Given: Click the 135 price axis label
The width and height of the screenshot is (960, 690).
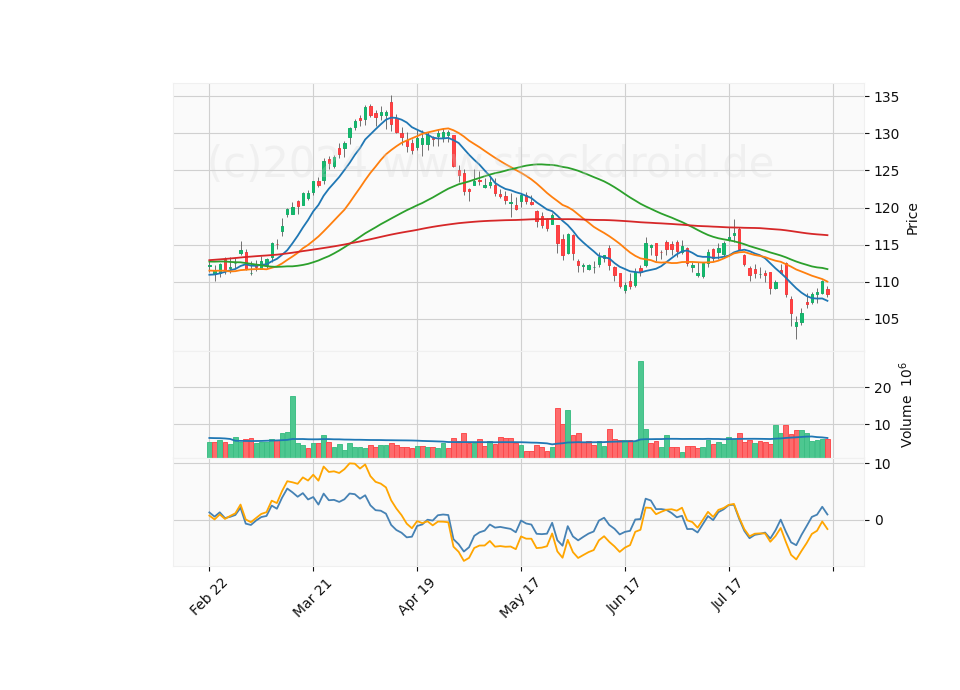Looking at the screenshot, I should (886, 97).
